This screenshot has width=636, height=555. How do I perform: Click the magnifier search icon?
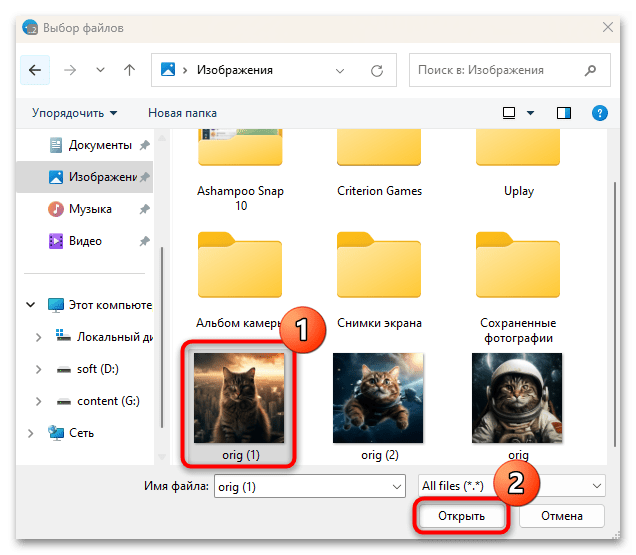coord(590,71)
